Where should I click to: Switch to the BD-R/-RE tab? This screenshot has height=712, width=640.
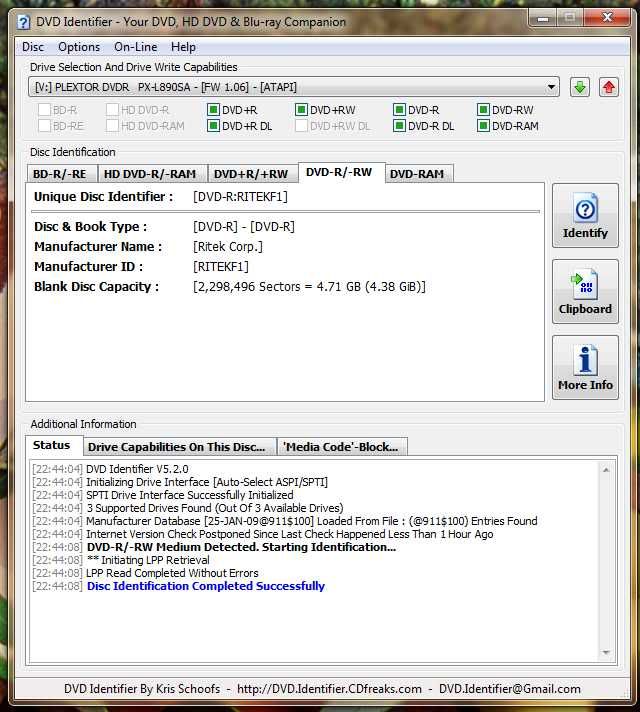click(61, 174)
